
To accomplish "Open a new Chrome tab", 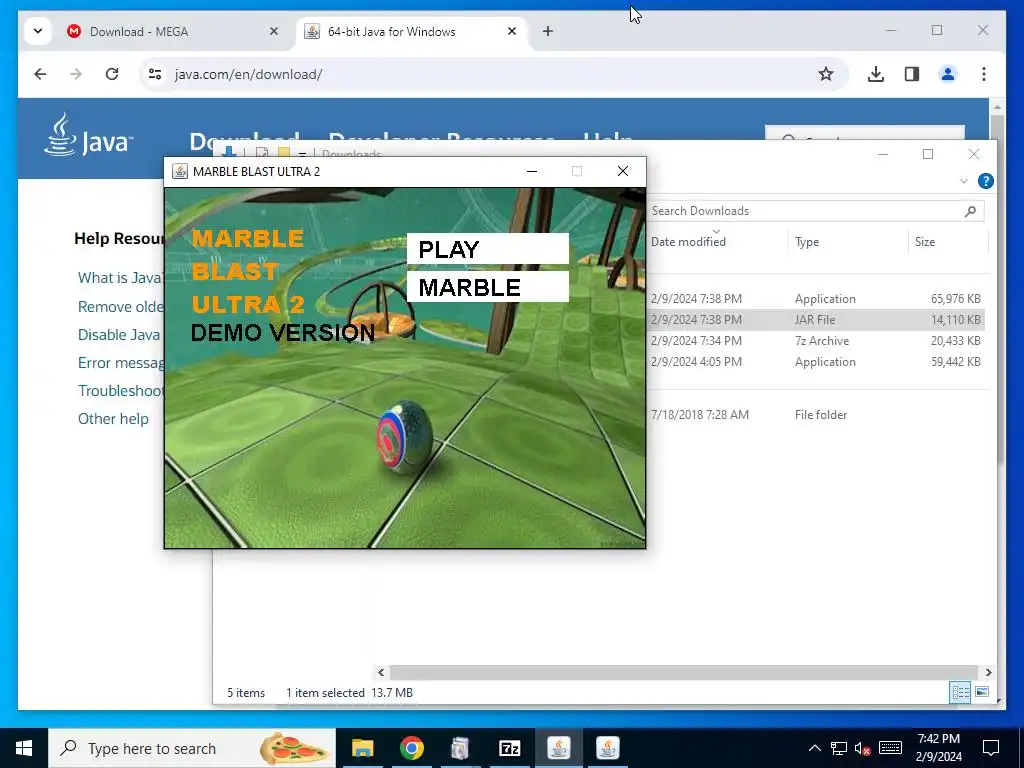I will [x=548, y=31].
